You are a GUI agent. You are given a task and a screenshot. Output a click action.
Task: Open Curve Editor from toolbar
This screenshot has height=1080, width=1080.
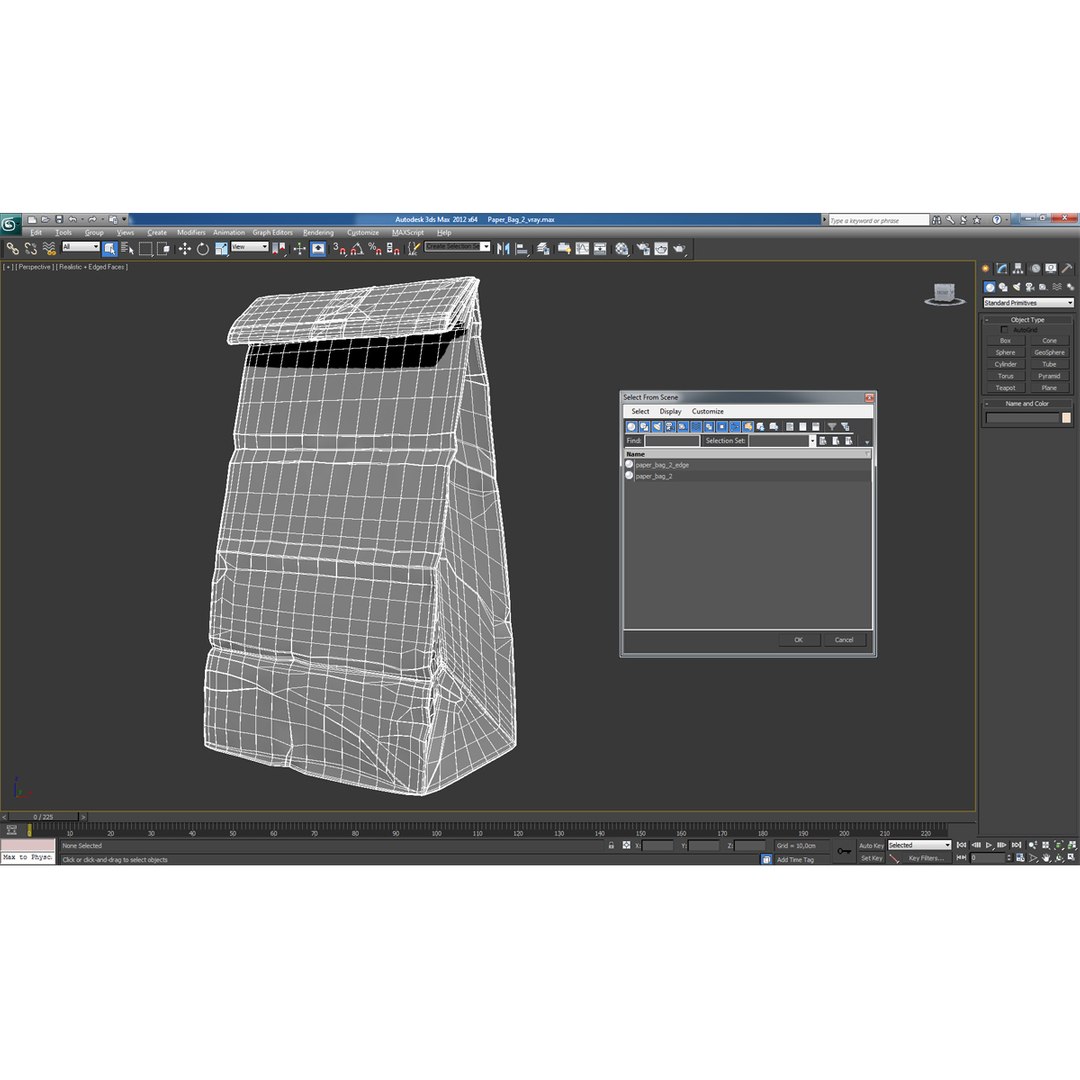(x=582, y=249)
